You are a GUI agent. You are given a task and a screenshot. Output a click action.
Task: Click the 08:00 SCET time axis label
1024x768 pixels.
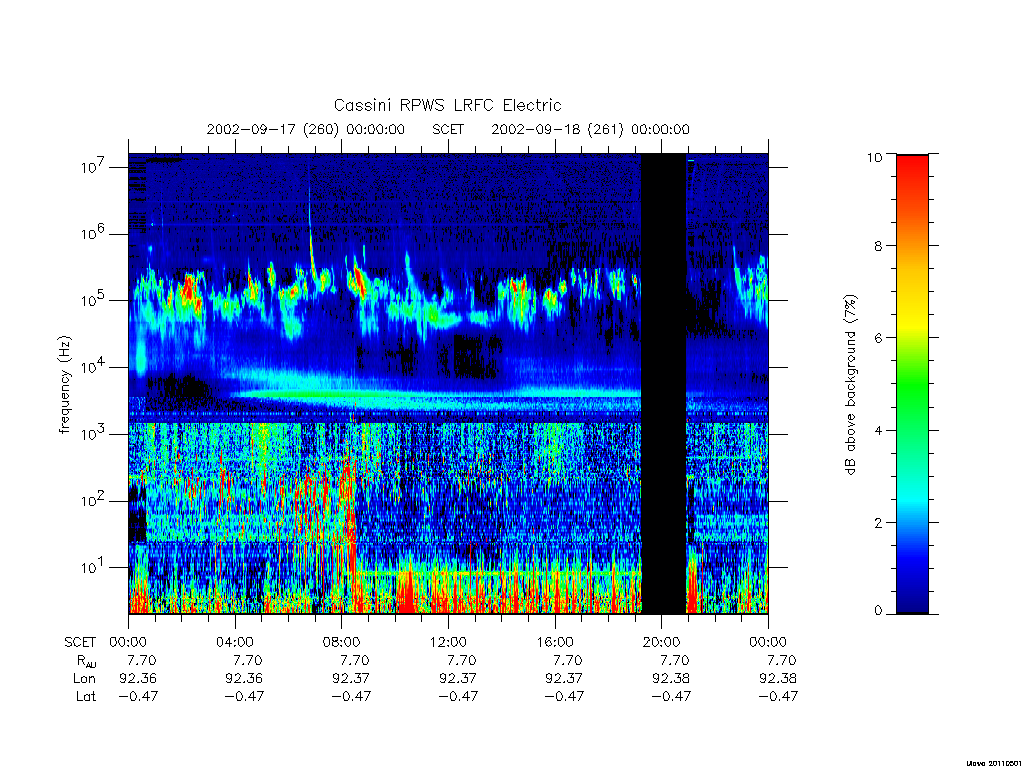click(x=341, y=642)
